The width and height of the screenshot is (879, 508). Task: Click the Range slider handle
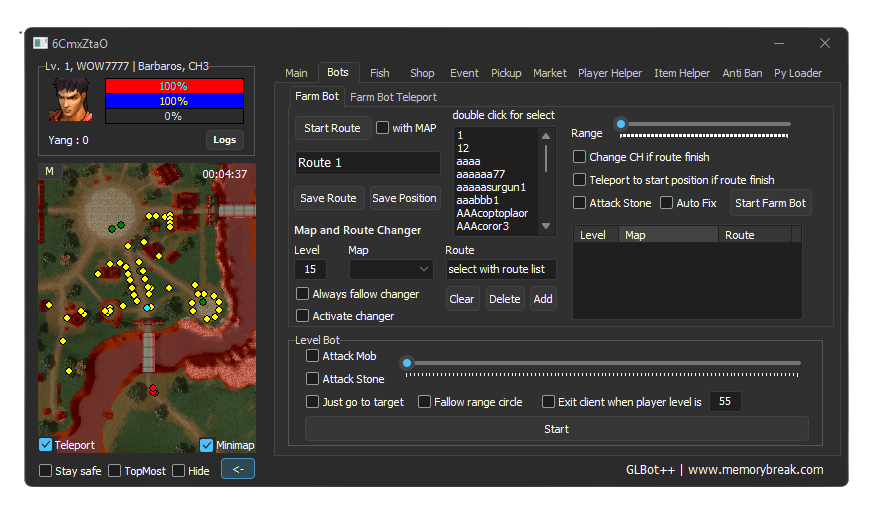click(621, 124)
